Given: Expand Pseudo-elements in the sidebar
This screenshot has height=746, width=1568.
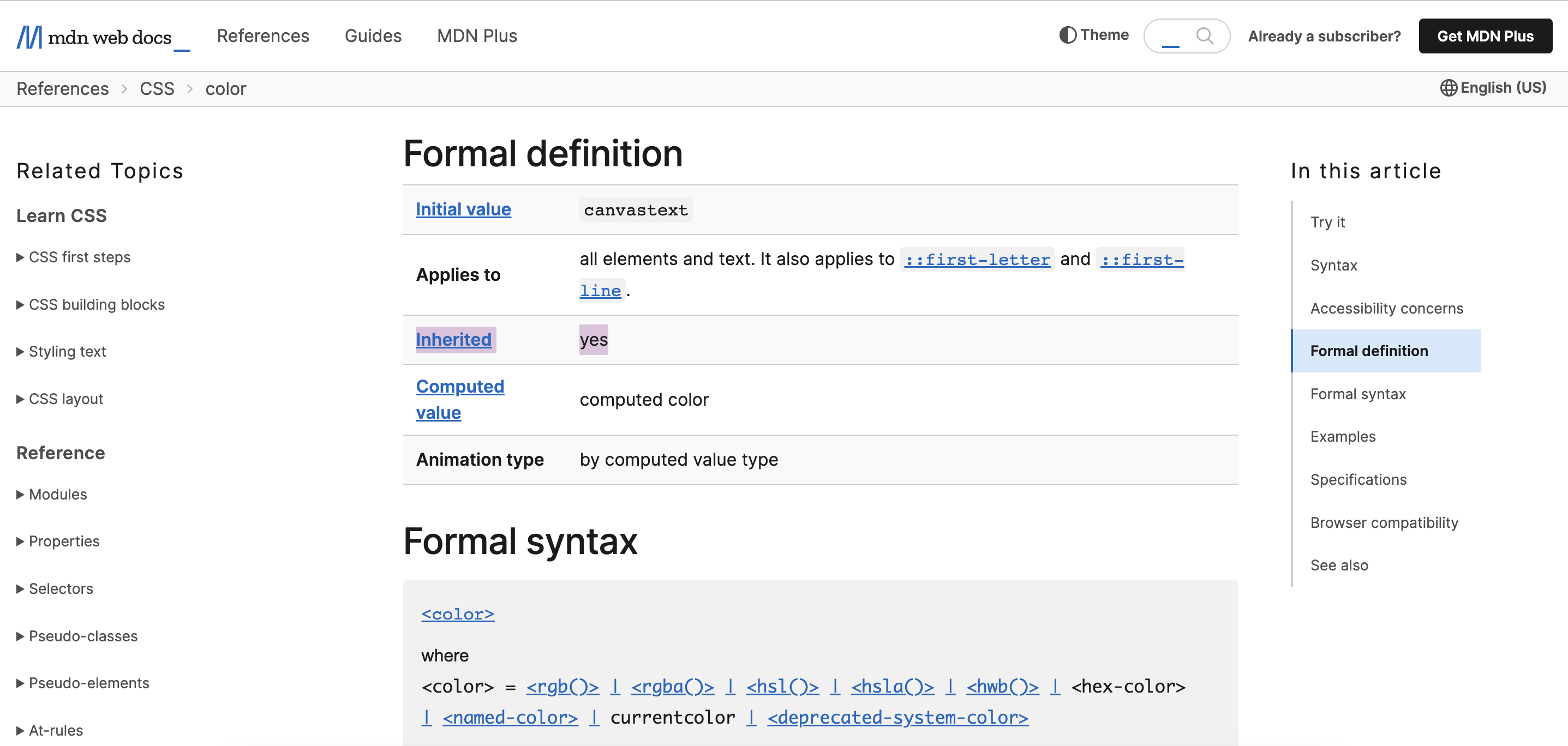Looking at the screenshot, I should click(x=83, y=683).
